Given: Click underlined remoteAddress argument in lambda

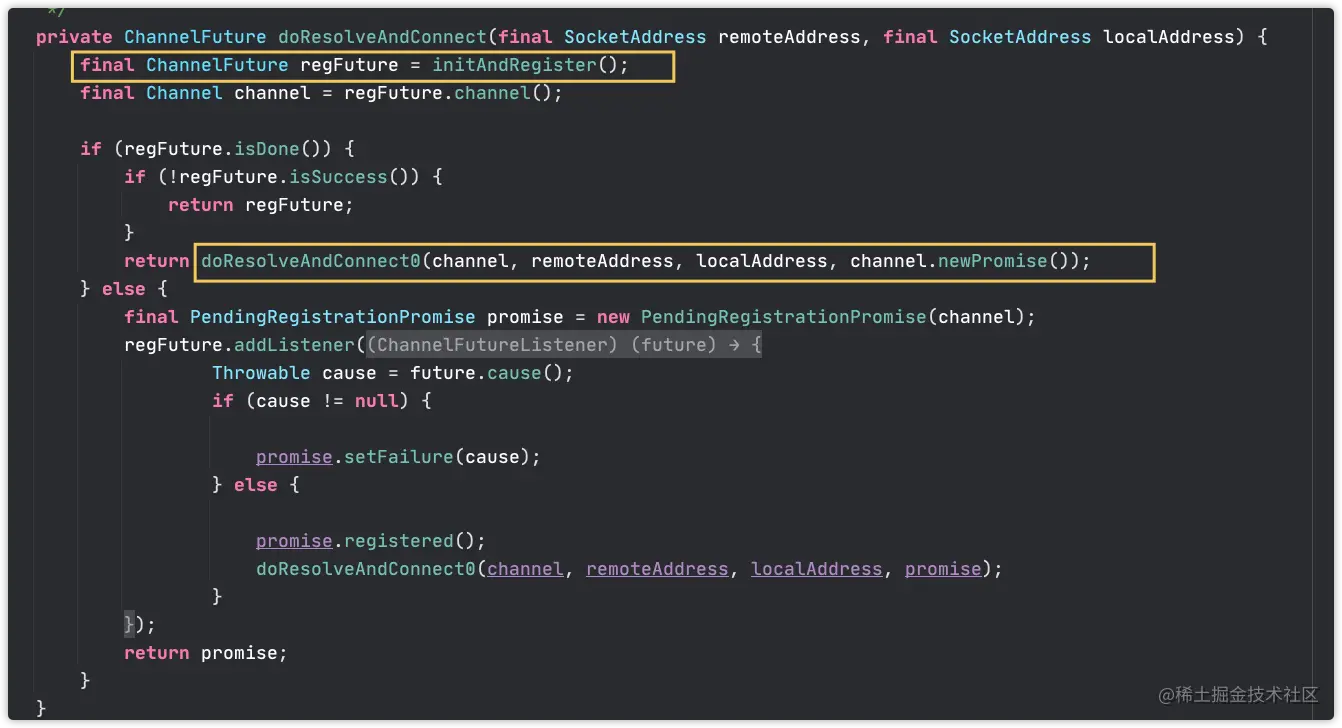Looking at the screenshot, I should [657, 569].
